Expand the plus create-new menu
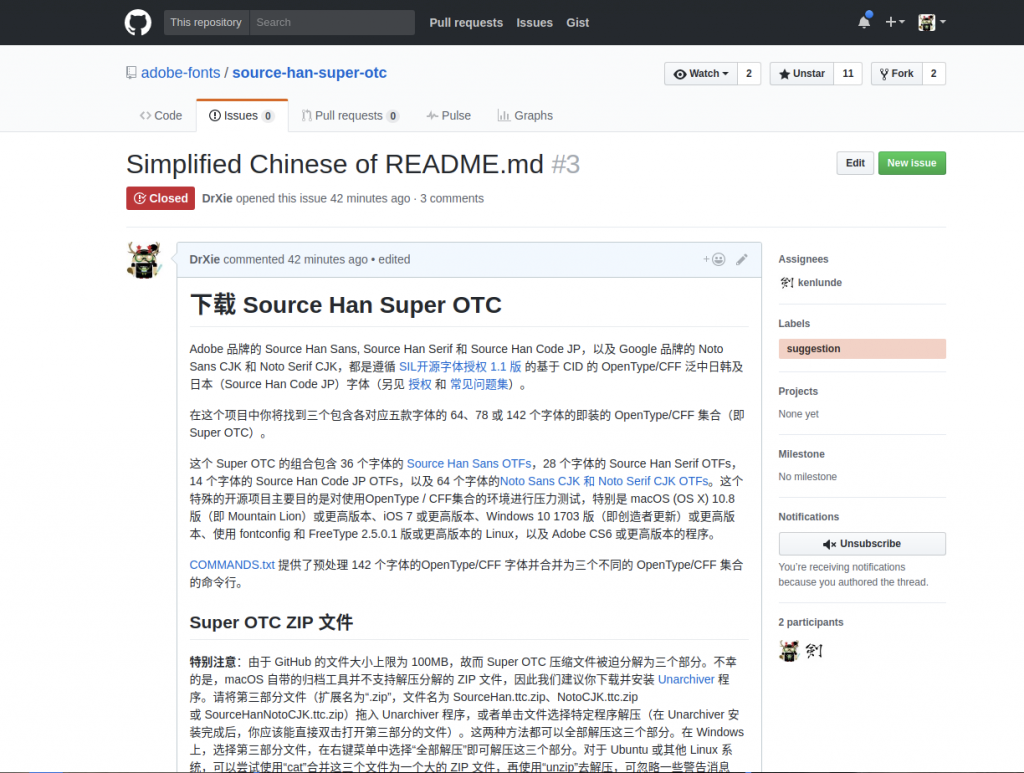 (894, 22)
